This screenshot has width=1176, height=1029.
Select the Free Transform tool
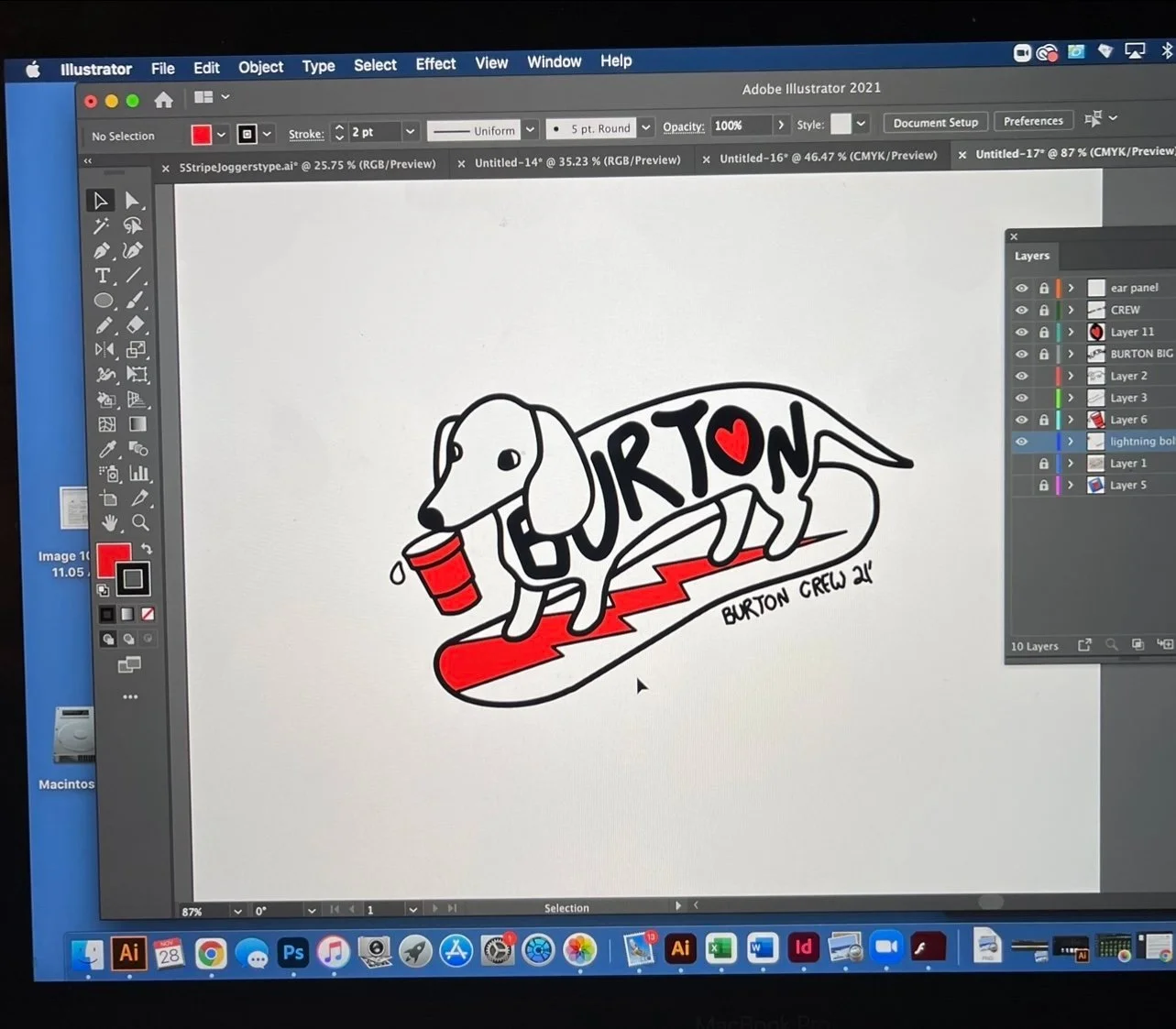137,374
